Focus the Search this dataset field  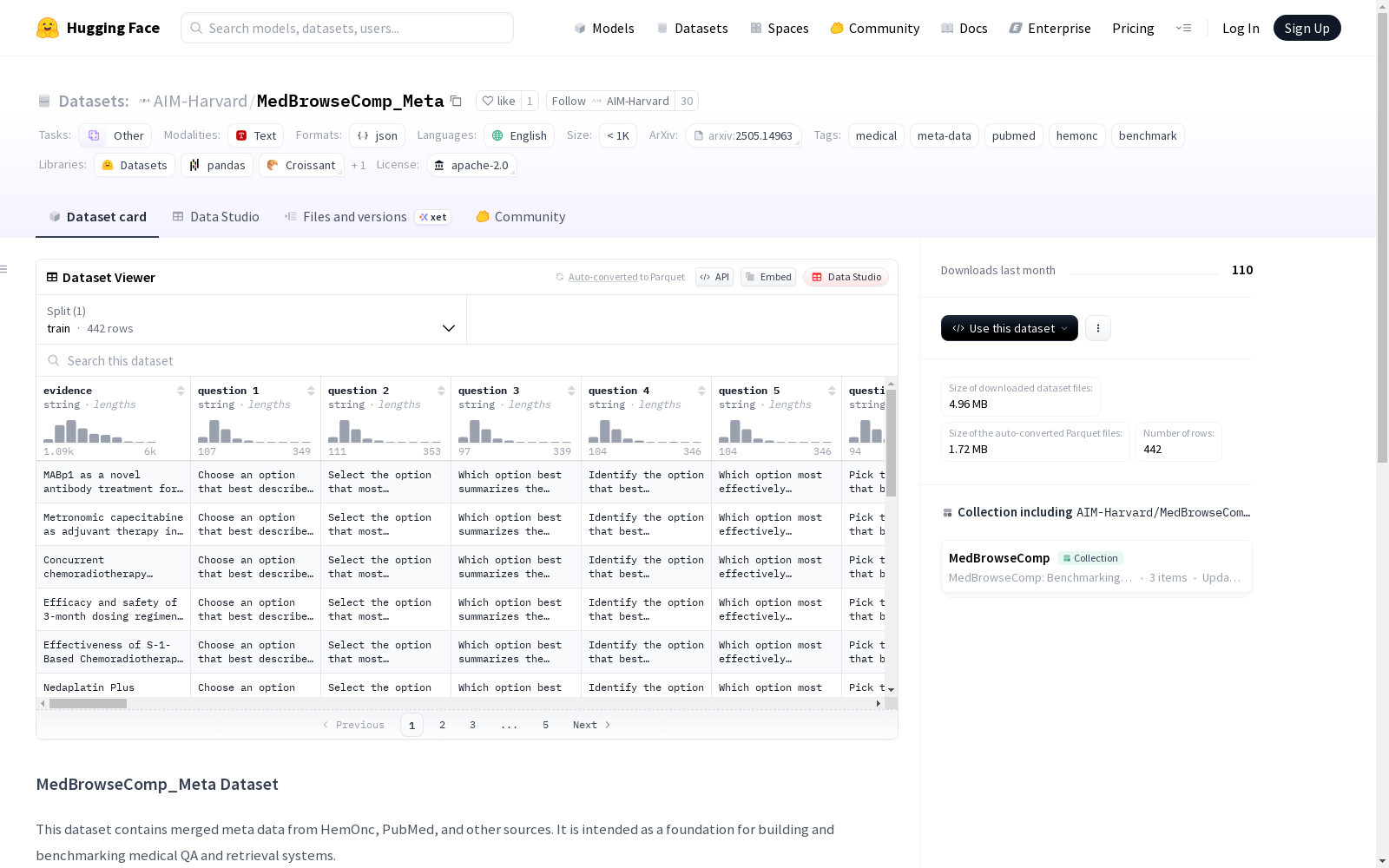click(x=467, y=360)
